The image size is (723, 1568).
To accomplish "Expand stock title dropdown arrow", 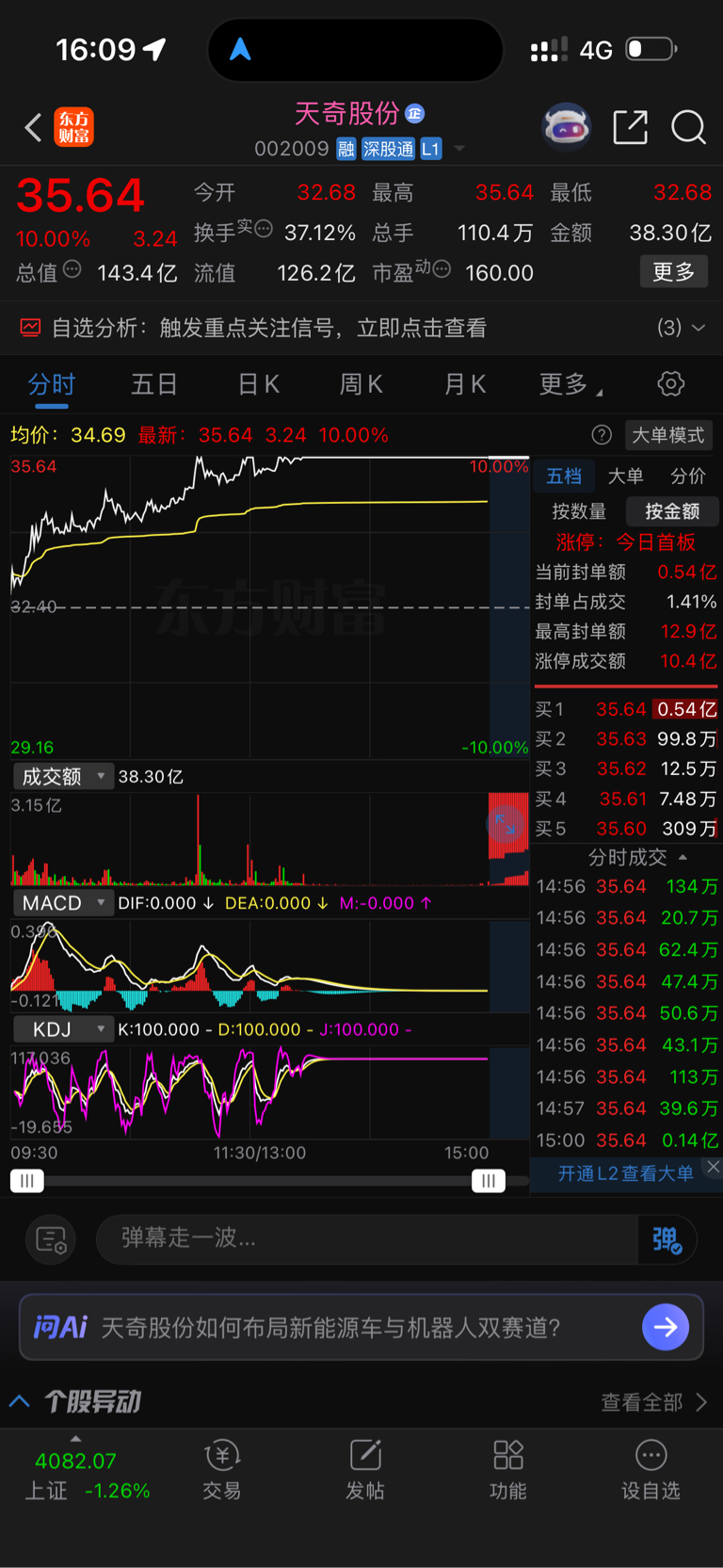I will click(x=459, y=149).
